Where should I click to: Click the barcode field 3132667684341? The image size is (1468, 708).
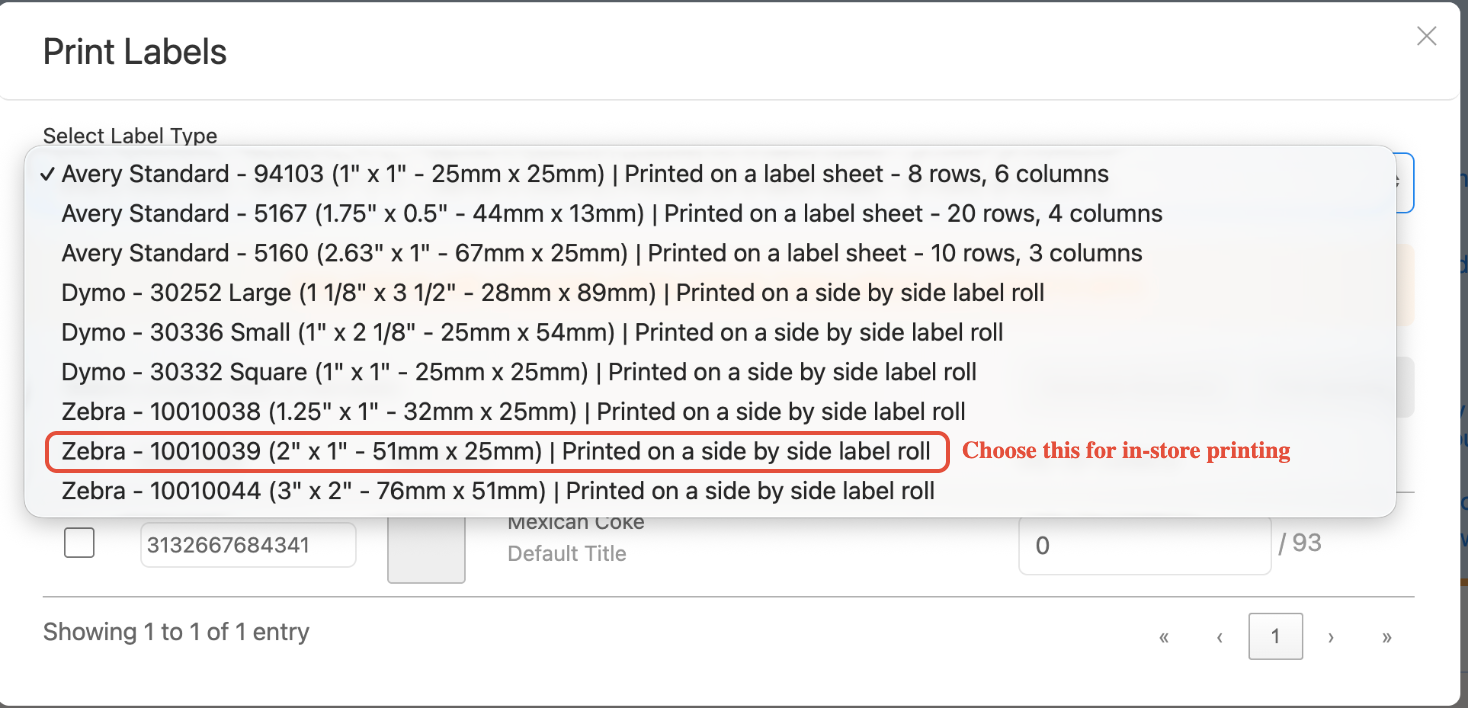(x=248, y=545)
